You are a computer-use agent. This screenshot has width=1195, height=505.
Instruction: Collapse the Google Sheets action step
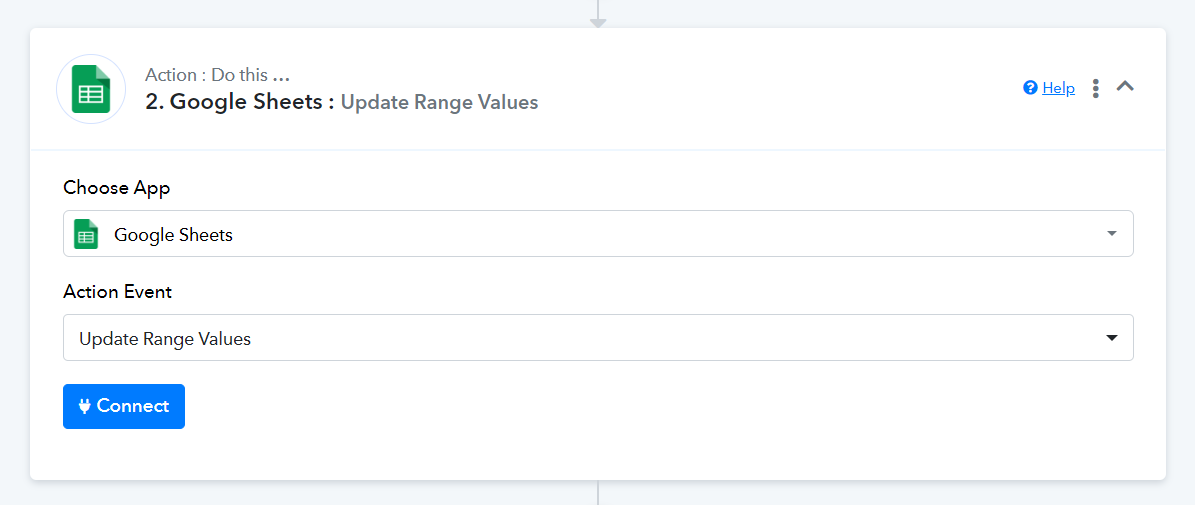click(x=1125, y=87)
